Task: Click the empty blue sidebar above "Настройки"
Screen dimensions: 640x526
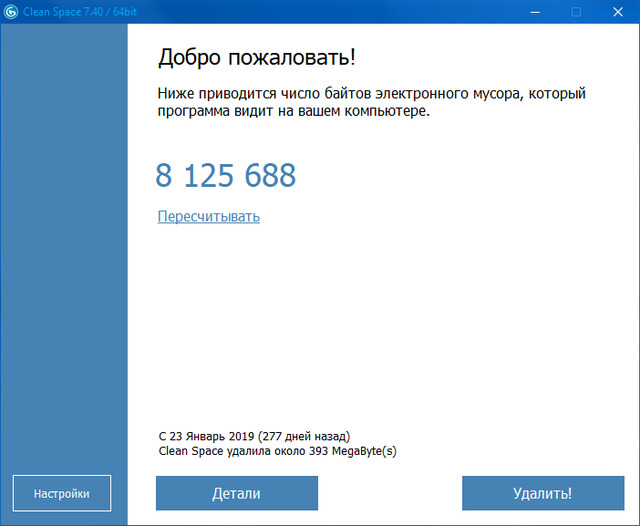Action: [64, 250]
